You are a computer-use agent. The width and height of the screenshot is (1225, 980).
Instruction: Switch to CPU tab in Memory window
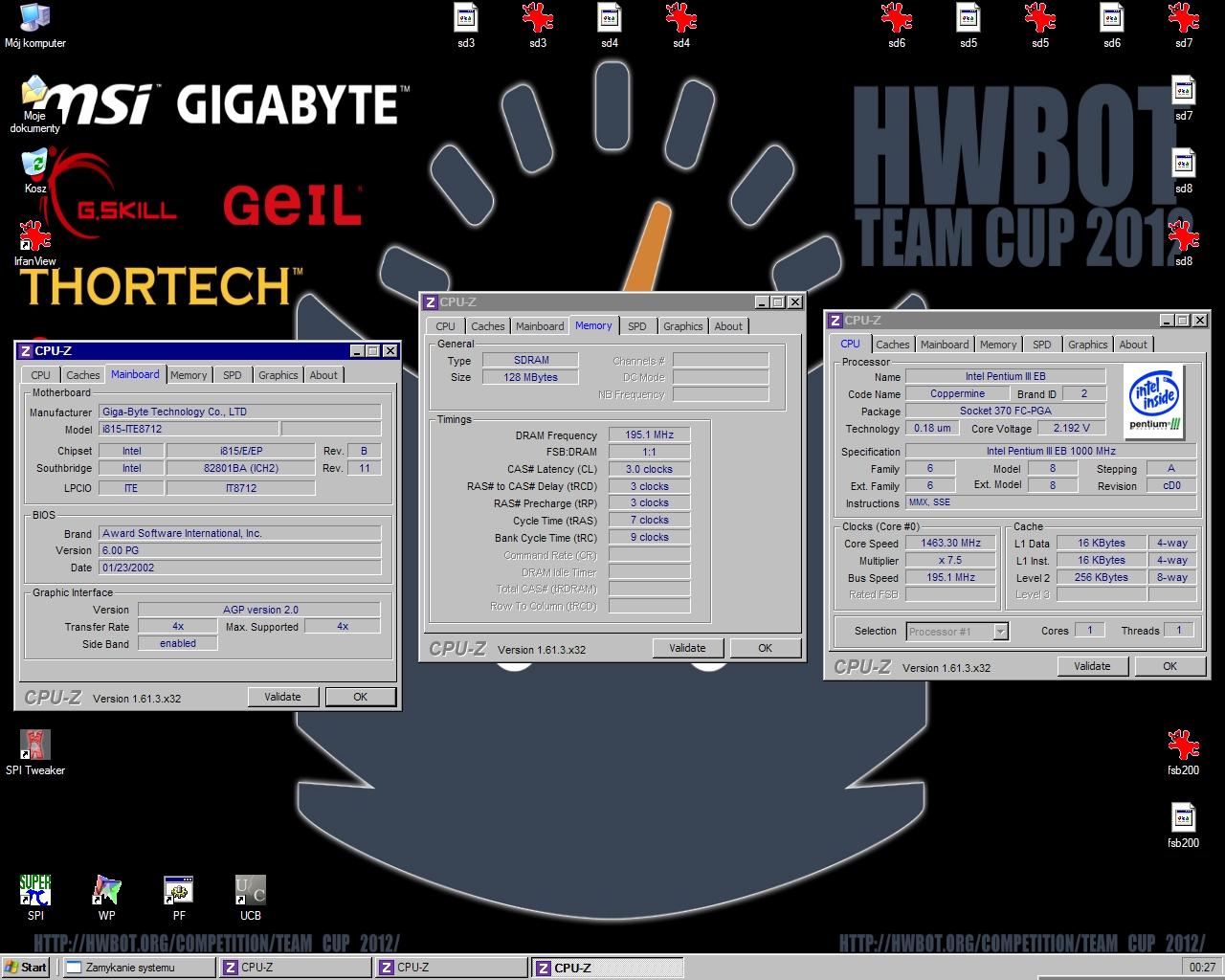(x=446, y=326)
